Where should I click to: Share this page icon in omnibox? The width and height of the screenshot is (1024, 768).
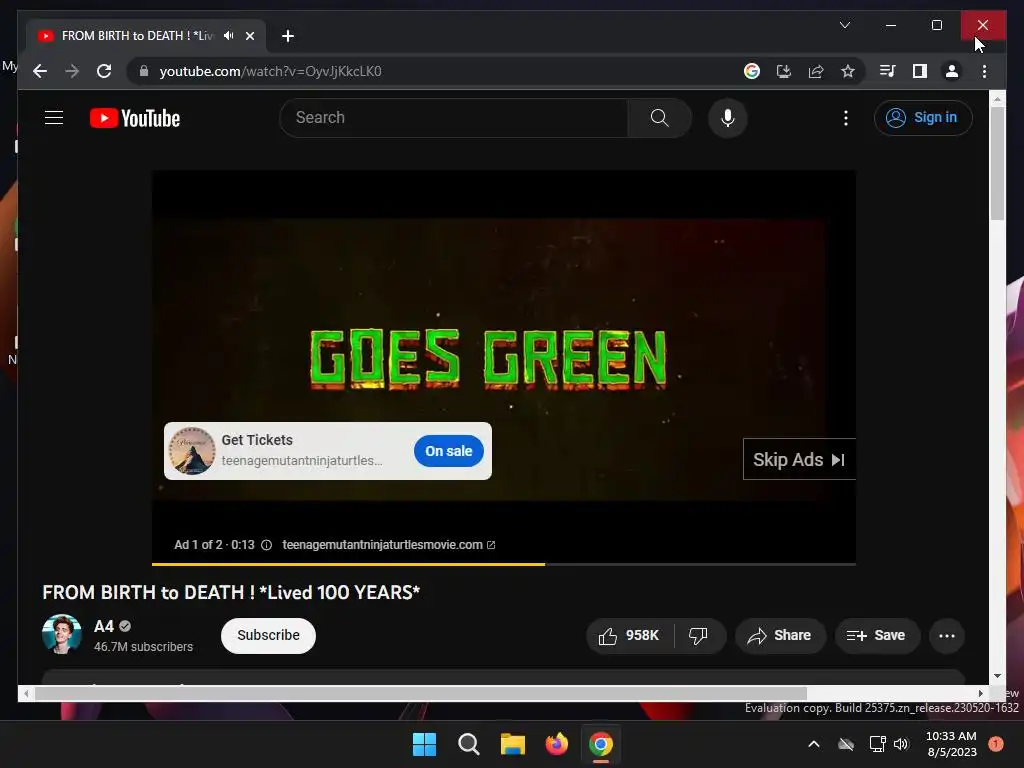click(816, 71)
